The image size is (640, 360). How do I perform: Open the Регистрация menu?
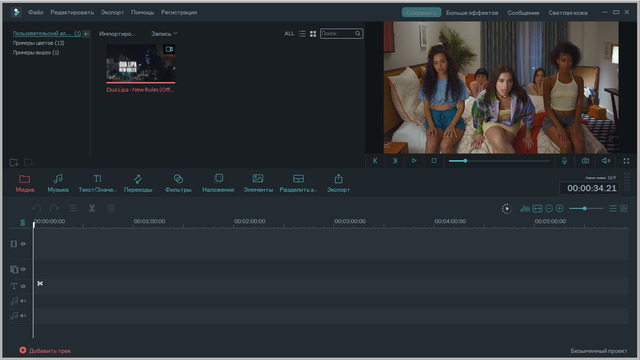click(179, 13)
